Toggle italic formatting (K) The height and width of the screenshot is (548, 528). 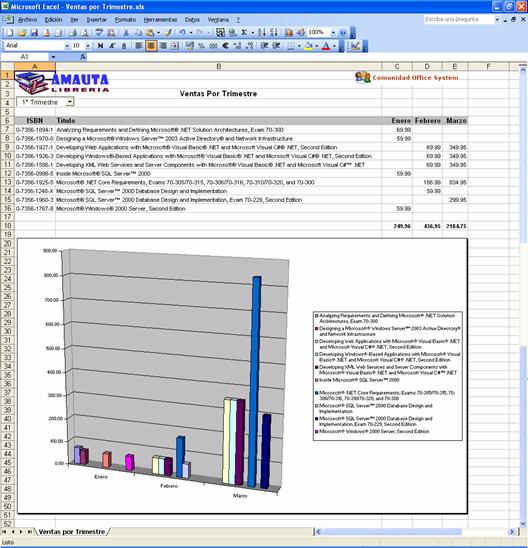click(112, 46)
